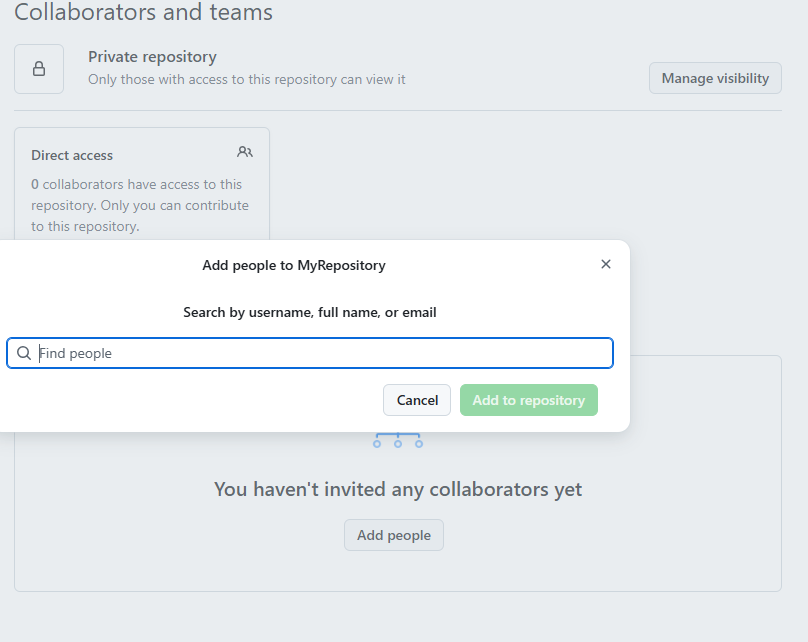The height and width of the screenshot is (642, 808).
Task: Click the magnifying glass search icon
Action: pyautogui.click(x=24, y=353)
